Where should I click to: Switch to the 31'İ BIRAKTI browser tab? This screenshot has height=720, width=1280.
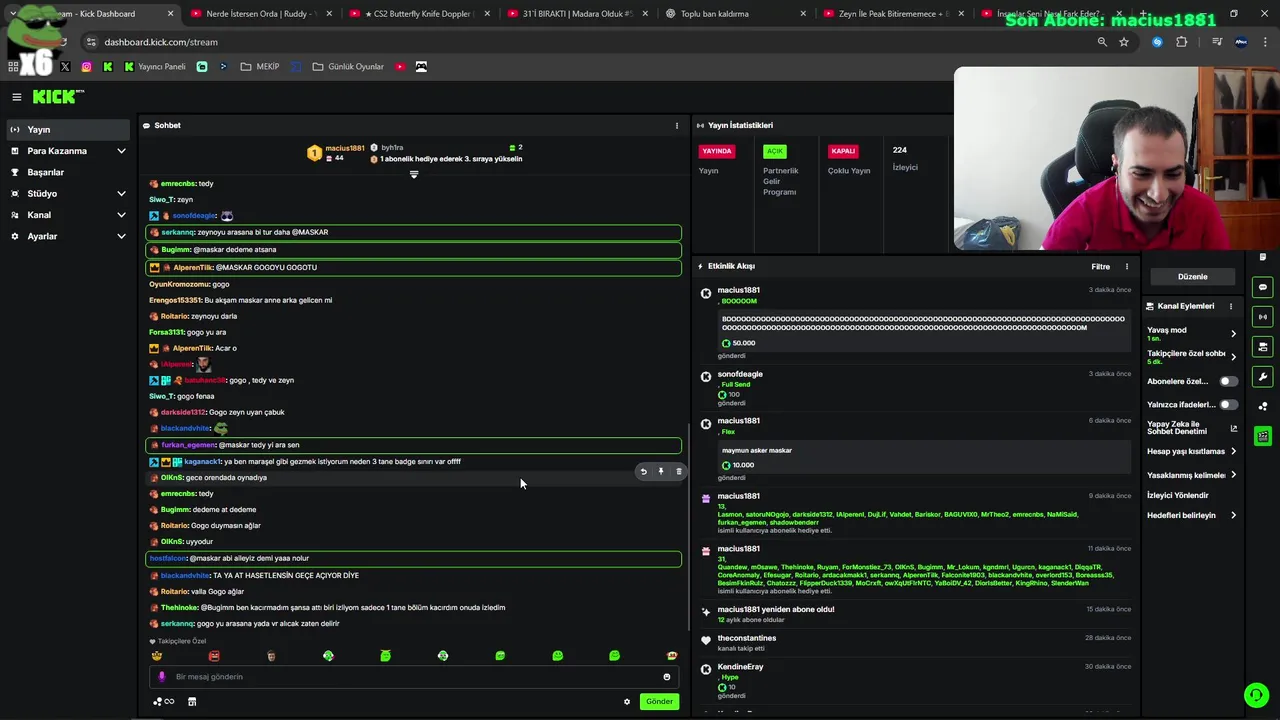pyautogui.click(x=576, y=14)
